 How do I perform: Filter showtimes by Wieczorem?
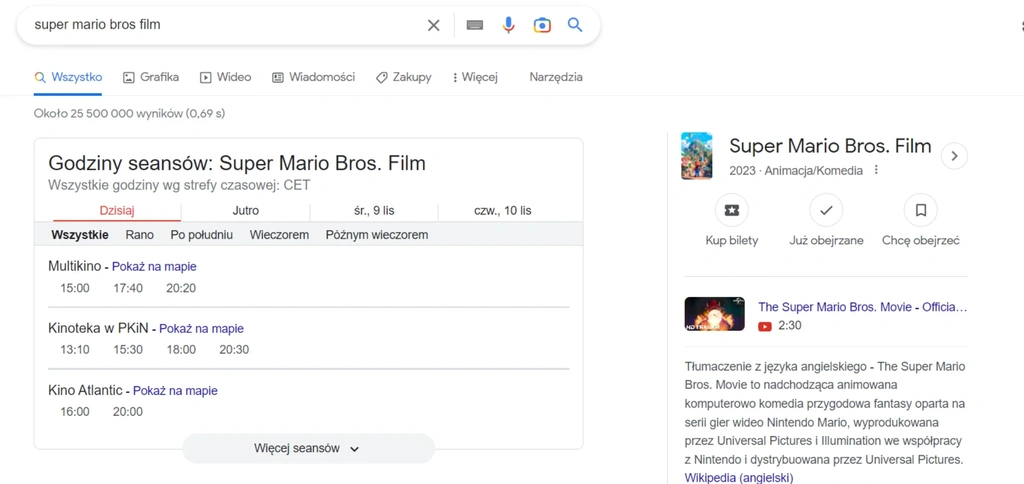tap(279, 234)
